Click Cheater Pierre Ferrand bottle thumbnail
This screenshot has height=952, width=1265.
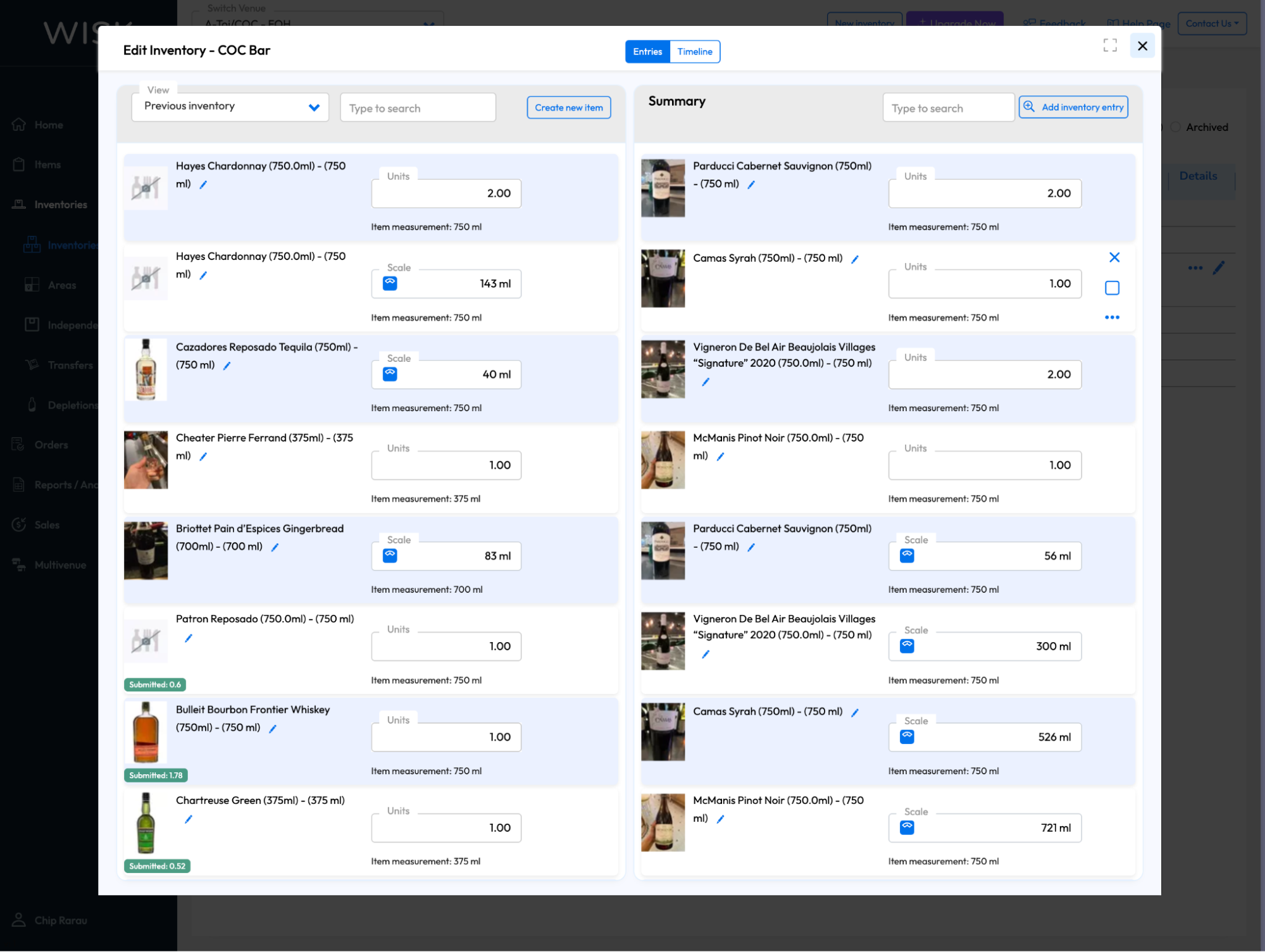point(146,460)
